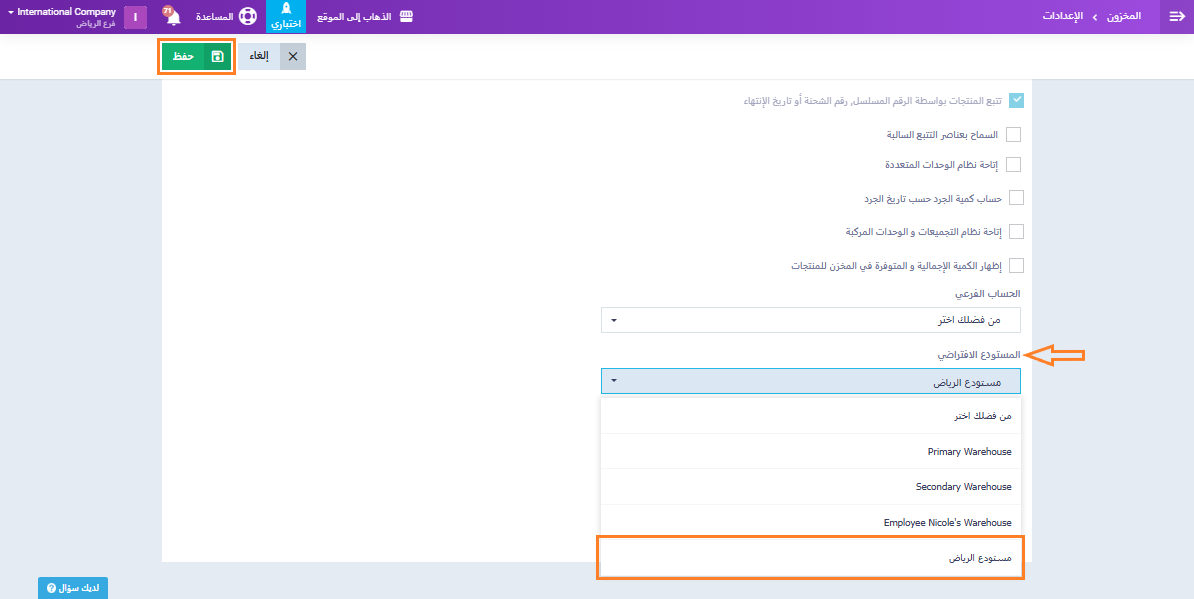The width and height of the screenshot is (1194, 599).
Task: Click the المخزون breadcrumb link
Action: (1125, 17)
